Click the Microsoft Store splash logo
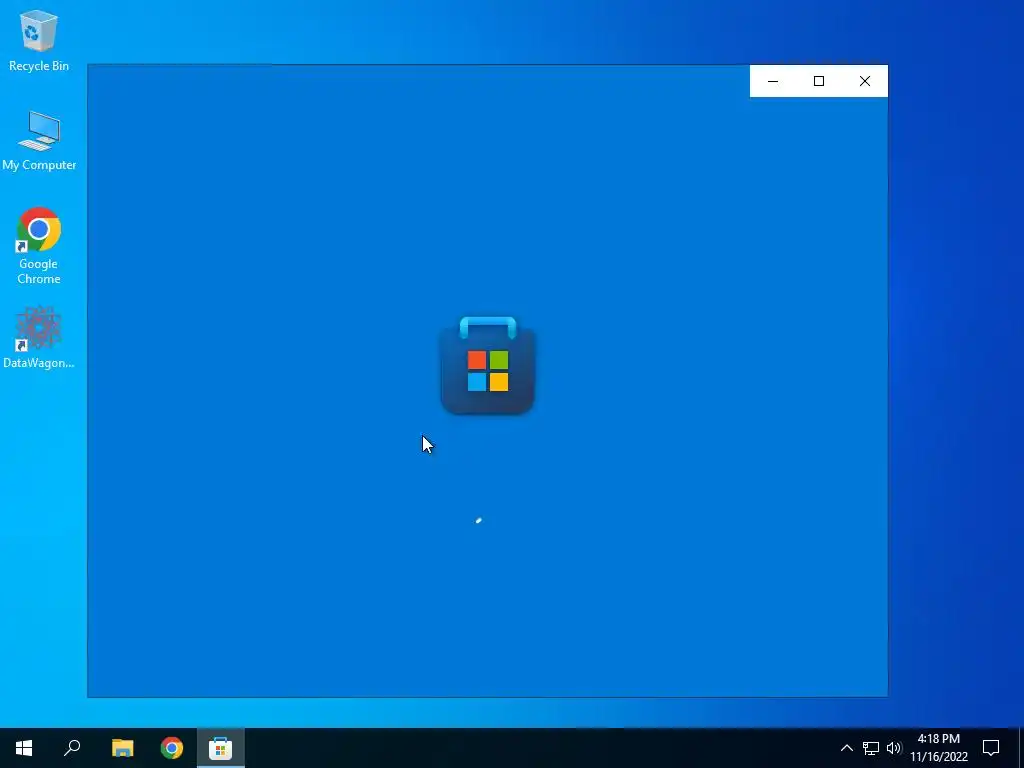The width and height of the screenshot is (1024, 768). (488, 366)
